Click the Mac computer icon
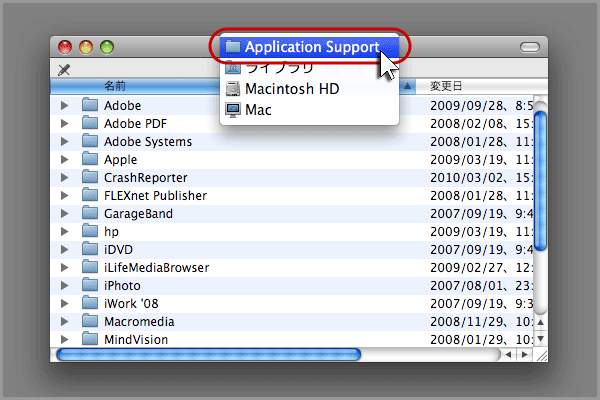600x400 pixels. point(233,110)
